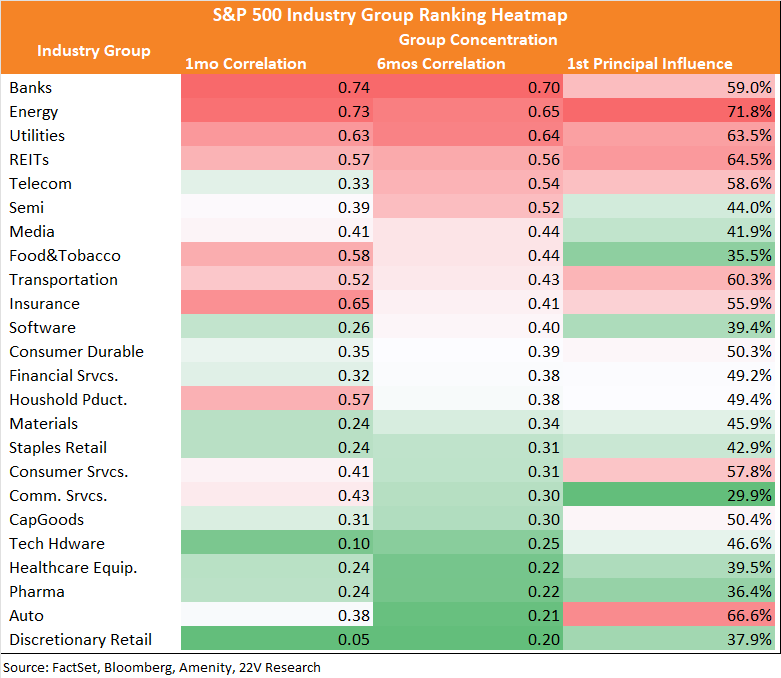Select the 'Consumer Srvcs.' row label
This screenshot has height=678, width=781.
69,472
